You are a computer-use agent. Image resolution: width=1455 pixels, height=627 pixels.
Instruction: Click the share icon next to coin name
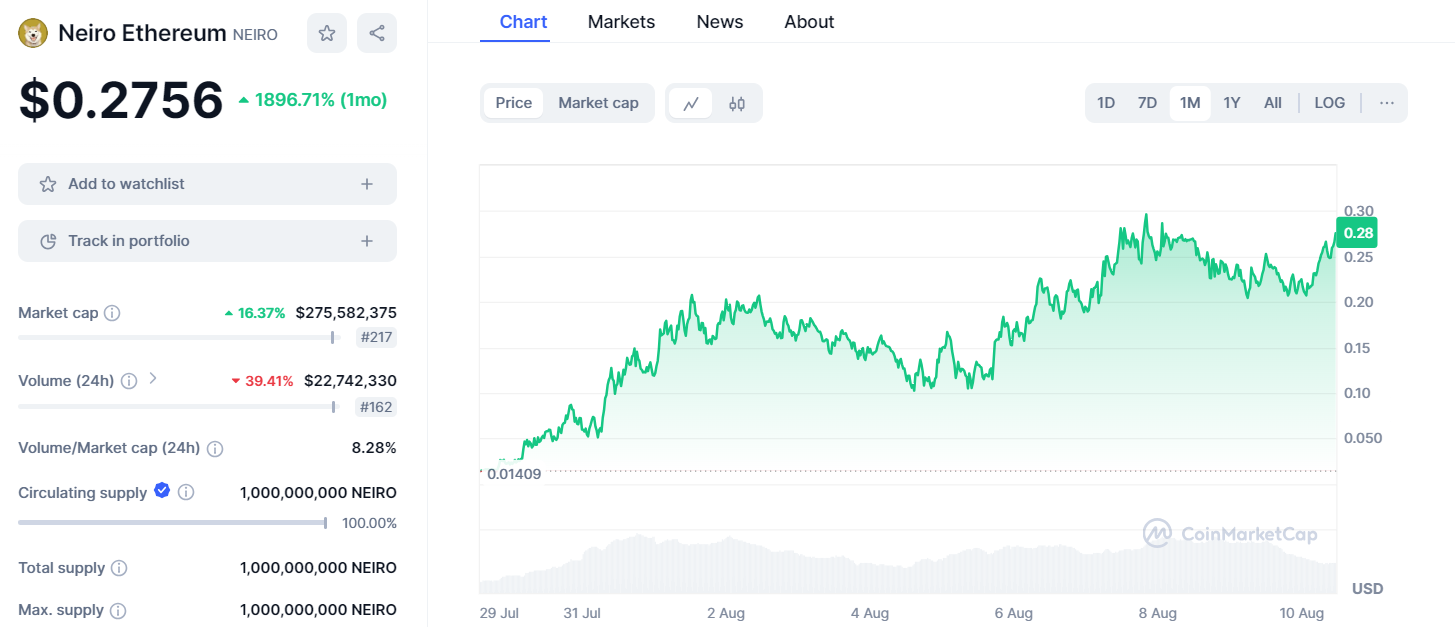(377, 33)
